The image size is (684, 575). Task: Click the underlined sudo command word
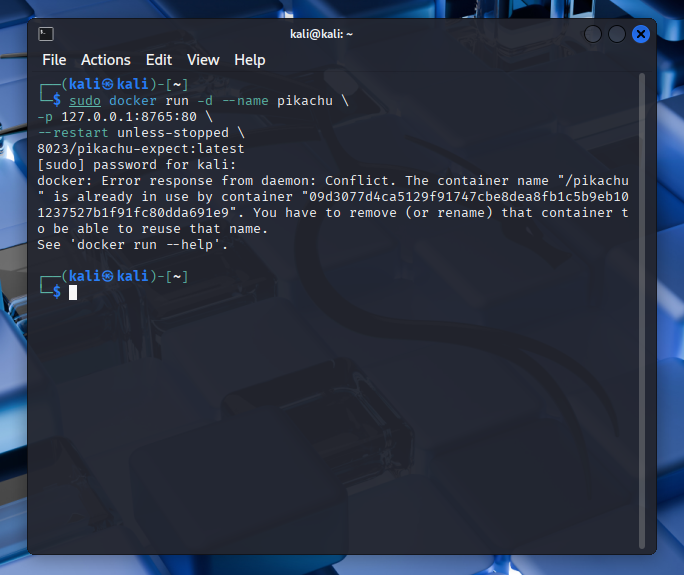(85, 101)
